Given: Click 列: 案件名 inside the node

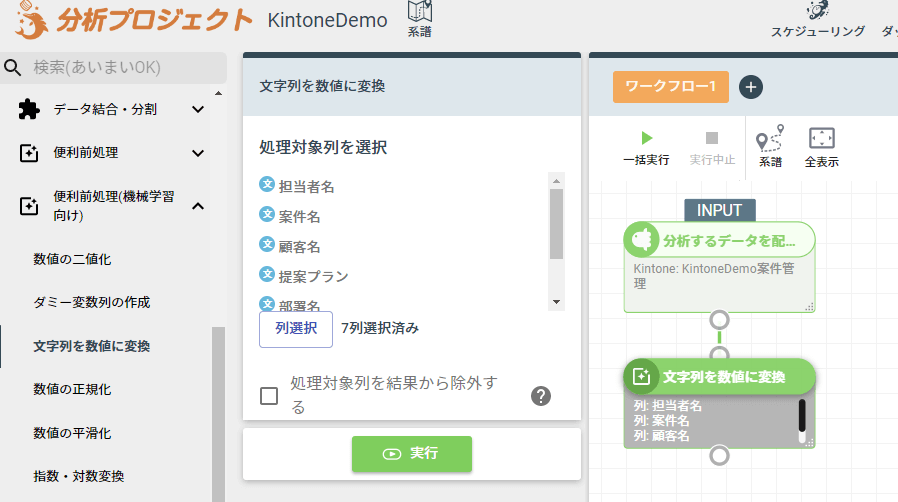Looking at the screenshot, I should [x=661, y=421].
